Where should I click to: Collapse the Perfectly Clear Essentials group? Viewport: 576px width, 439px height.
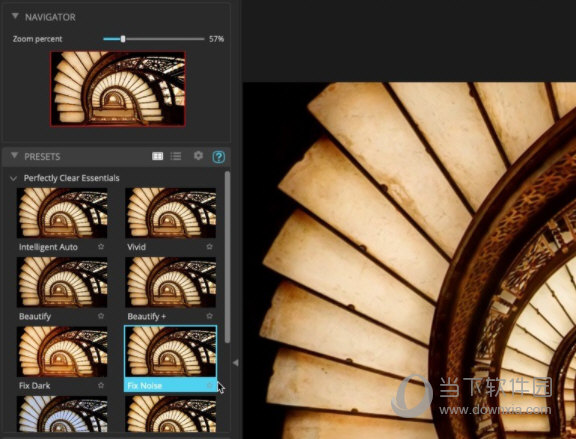pyautogui.click(x=14, y=179)
